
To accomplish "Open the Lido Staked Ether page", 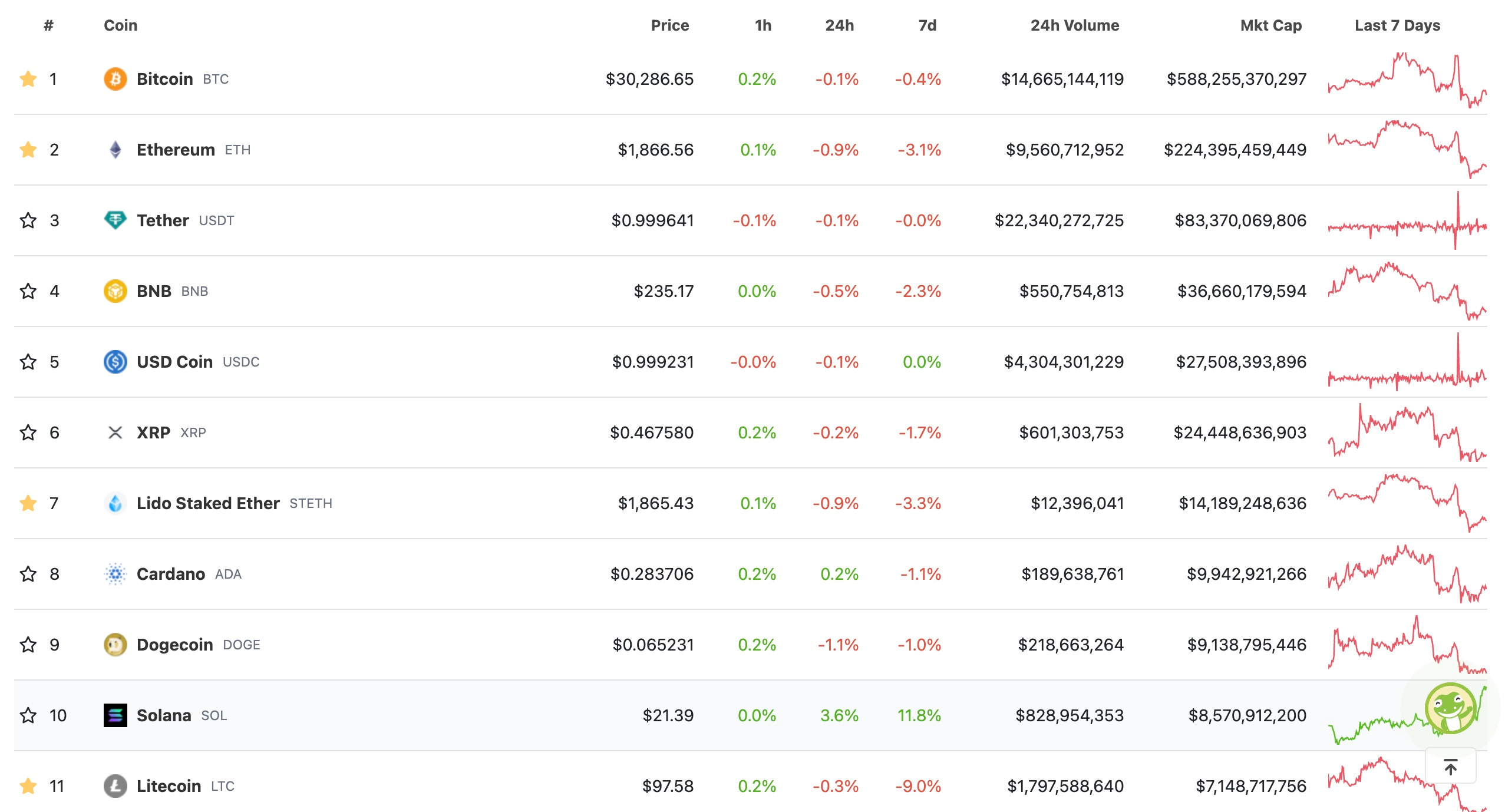I will 208,503.
